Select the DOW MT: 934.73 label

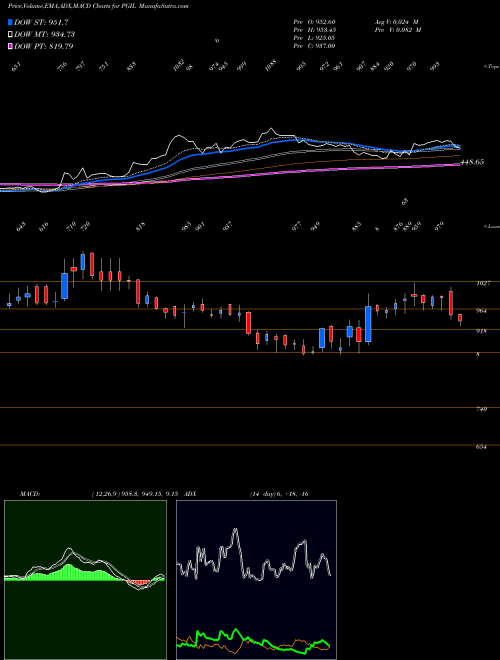point(45,34)
